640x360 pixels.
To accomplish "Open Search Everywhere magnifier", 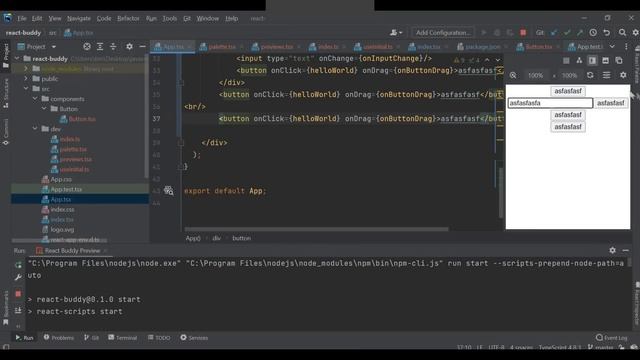I will click(x=622, y=32).
